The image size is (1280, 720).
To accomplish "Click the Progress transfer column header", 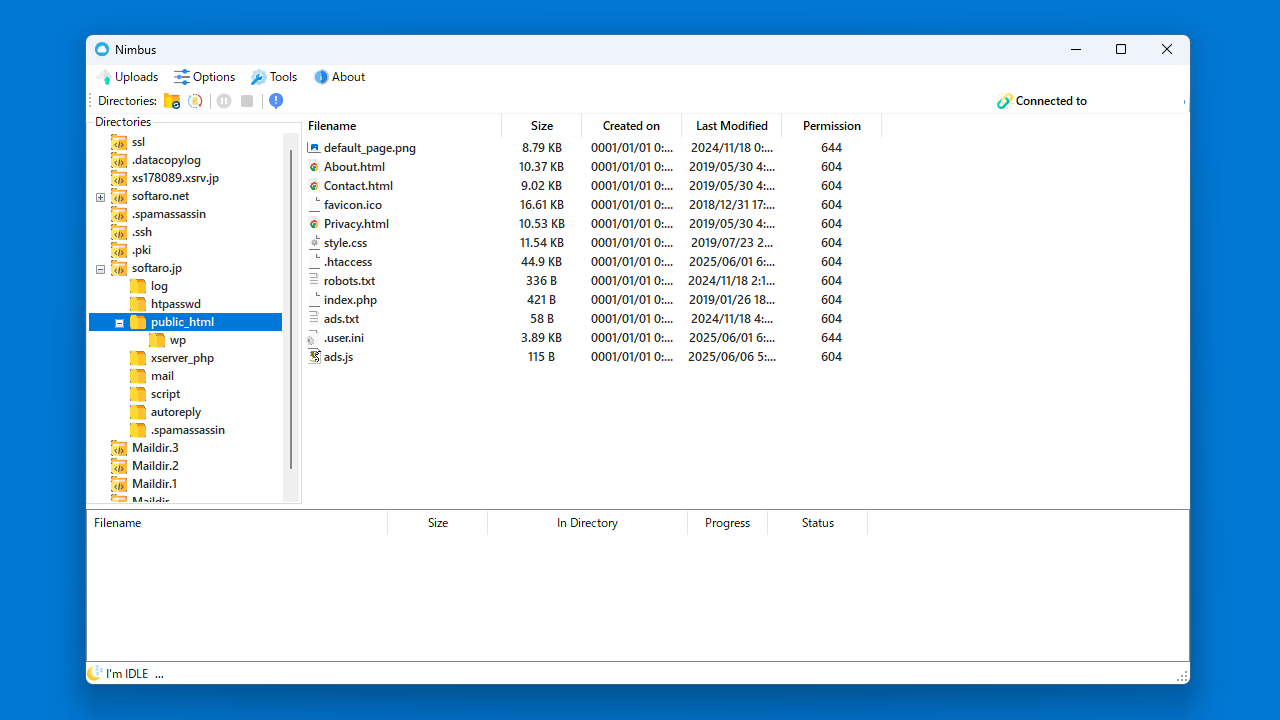I will point(728,523).
